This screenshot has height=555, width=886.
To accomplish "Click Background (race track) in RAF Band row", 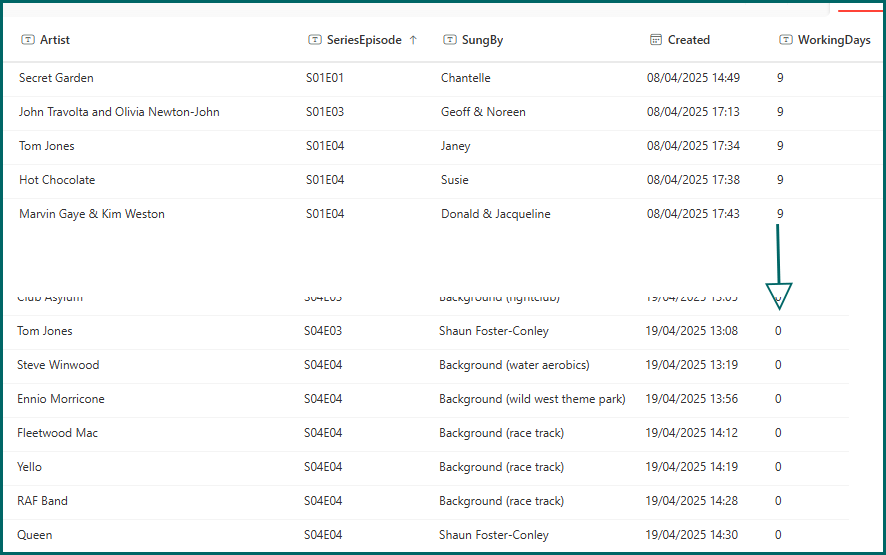I will (501, 501).
